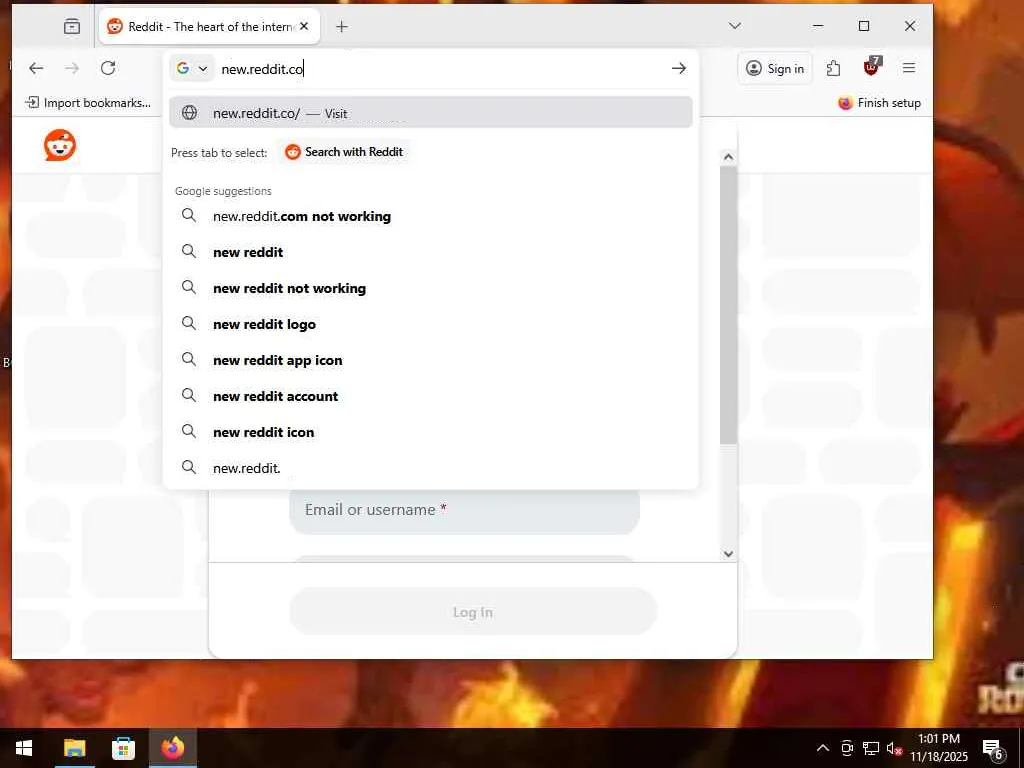Open the network tray icon
The image size is (1024, 768).
(871, 748)
